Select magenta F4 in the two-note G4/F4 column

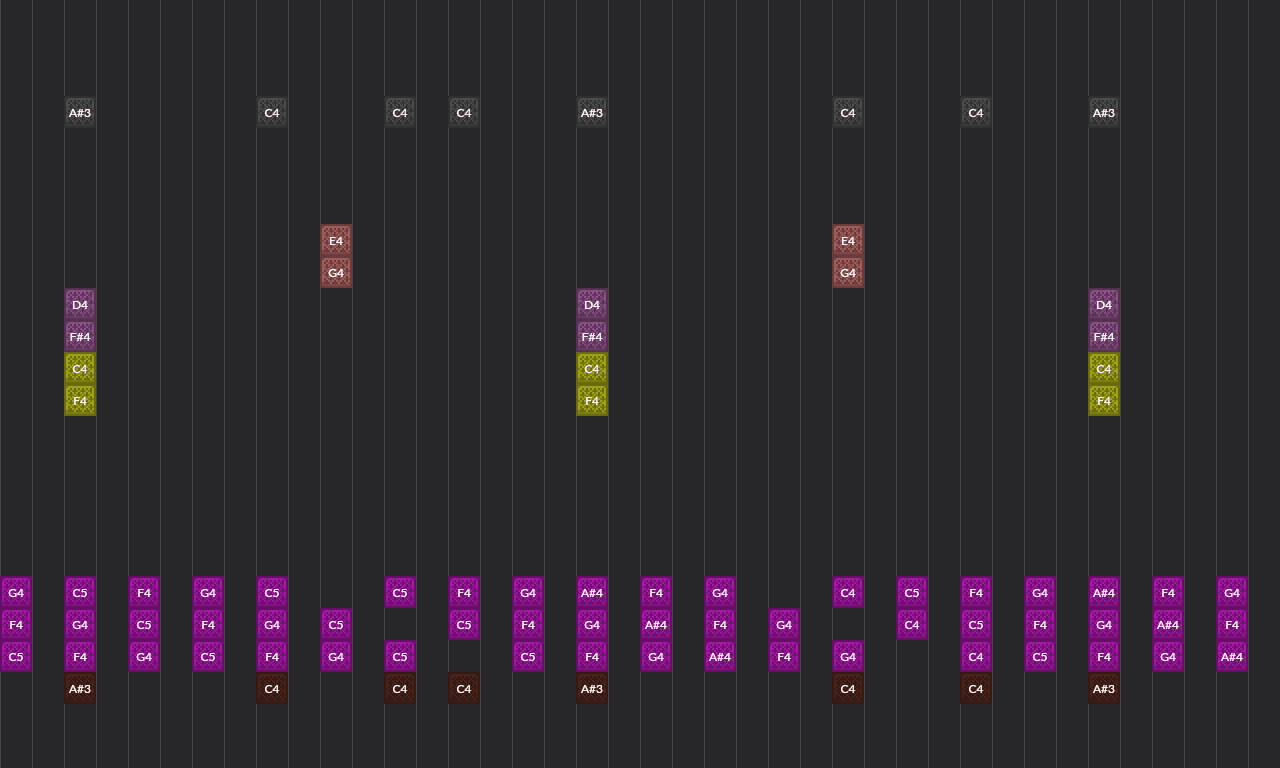pyautogui.click(x=784, y=657)
